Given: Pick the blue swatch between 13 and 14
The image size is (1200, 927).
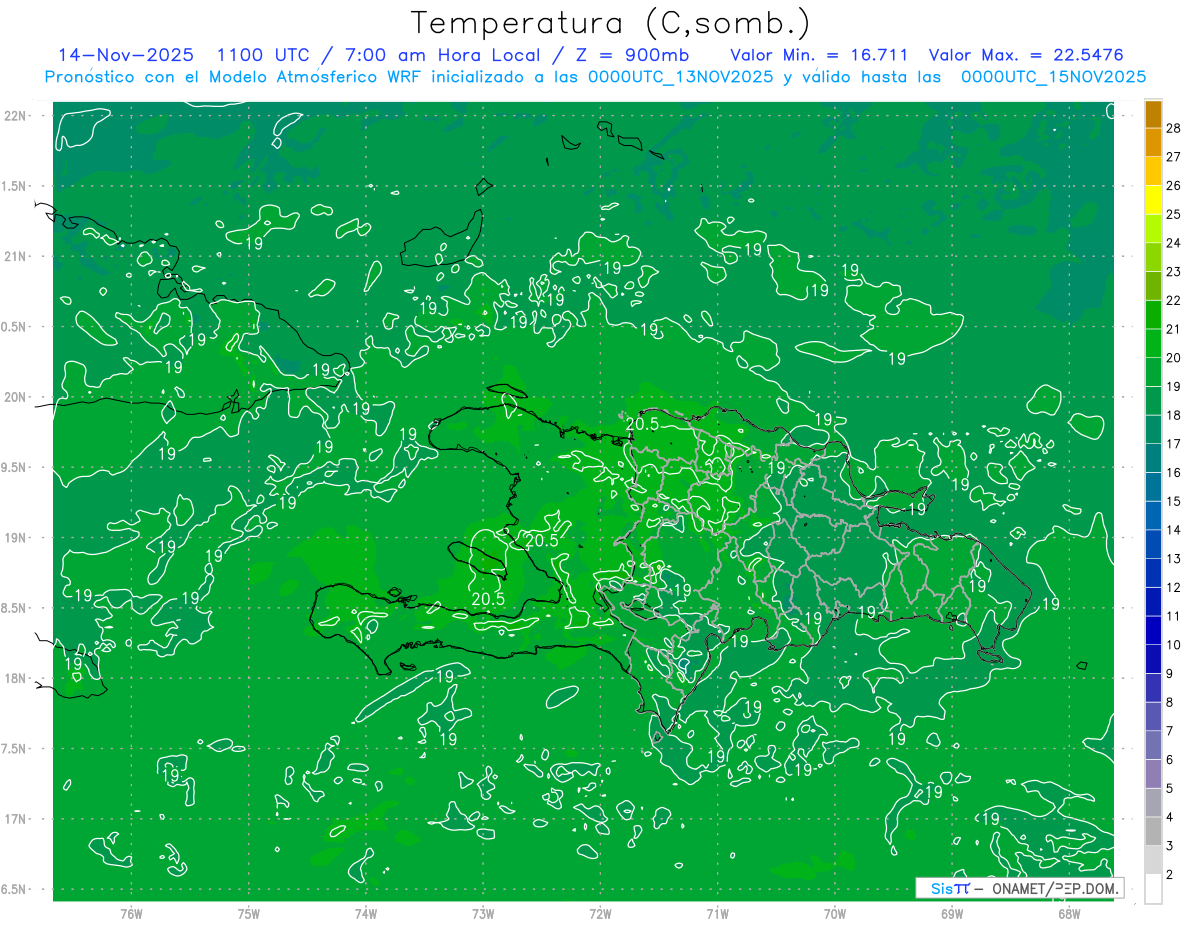Looking at the screenshot, I should 1153,545.
